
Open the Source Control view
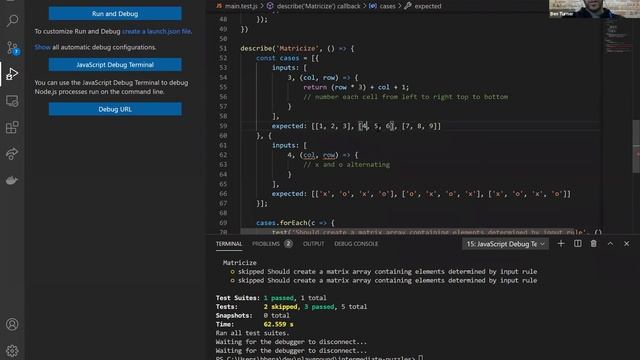[x=12, y=48]
